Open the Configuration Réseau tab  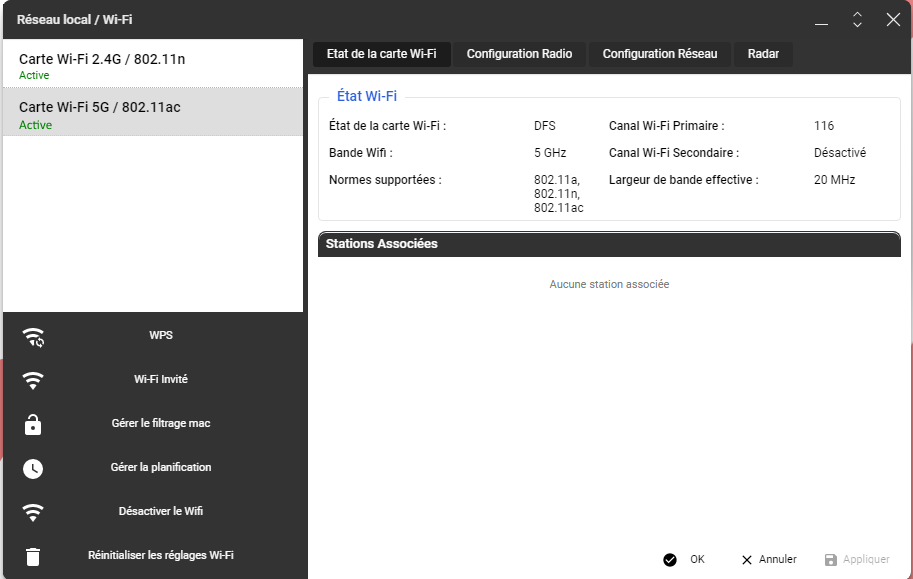point(660,54)
